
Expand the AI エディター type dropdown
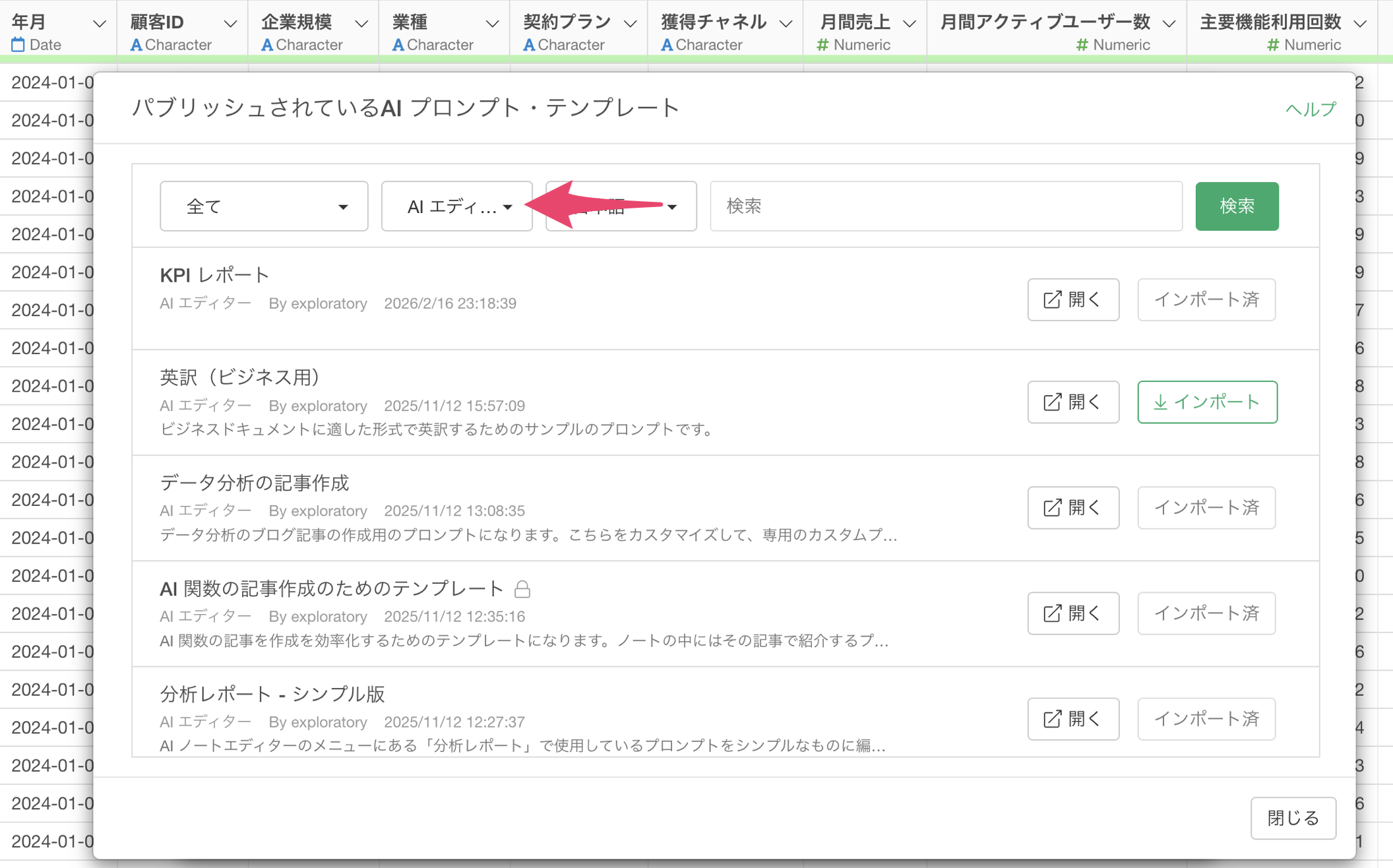(x=456, y=206)
